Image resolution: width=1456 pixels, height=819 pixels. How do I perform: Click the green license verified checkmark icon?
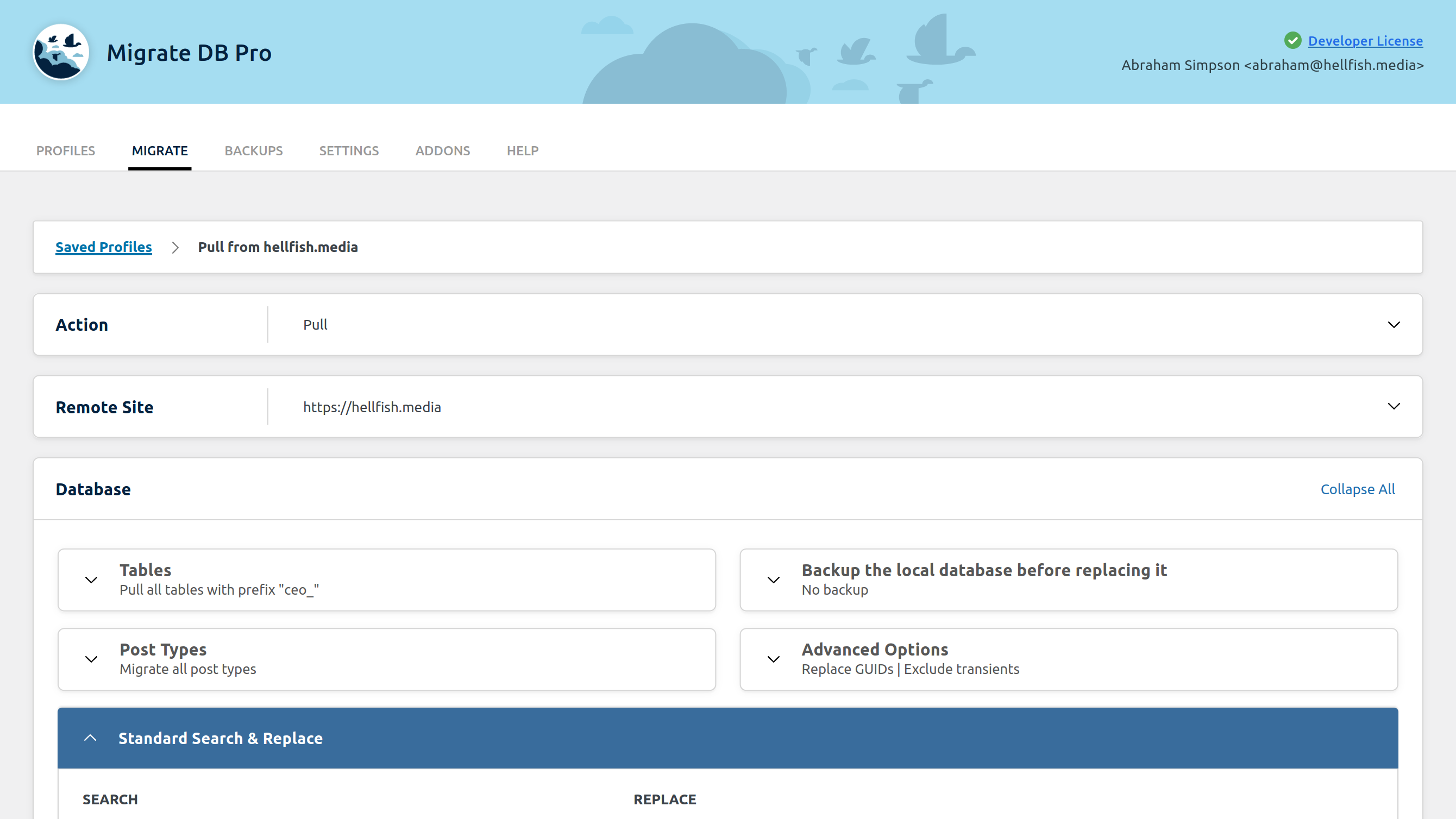click(1292, 41)
